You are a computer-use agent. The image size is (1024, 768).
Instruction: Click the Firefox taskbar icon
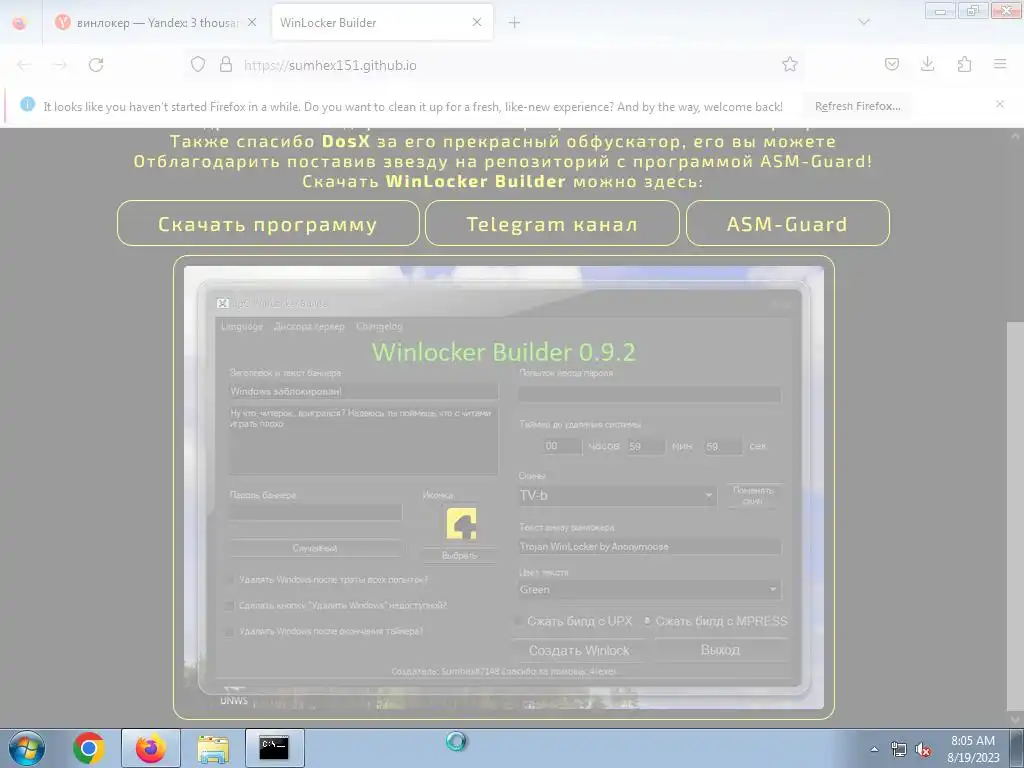[x=151, y=748]
